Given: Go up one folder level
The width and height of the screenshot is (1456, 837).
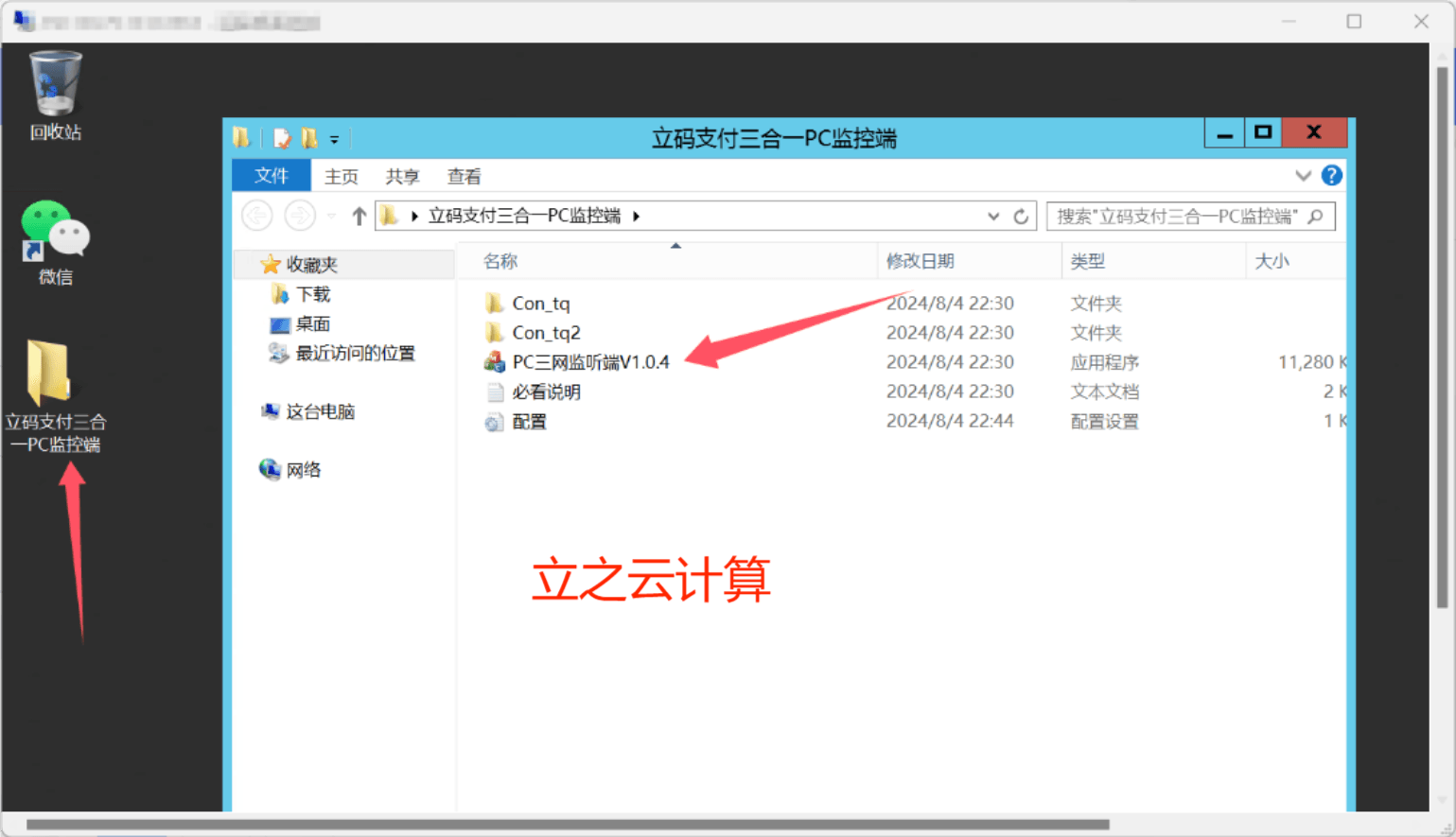Looking at the screenshot, I should tap(359, 216).
